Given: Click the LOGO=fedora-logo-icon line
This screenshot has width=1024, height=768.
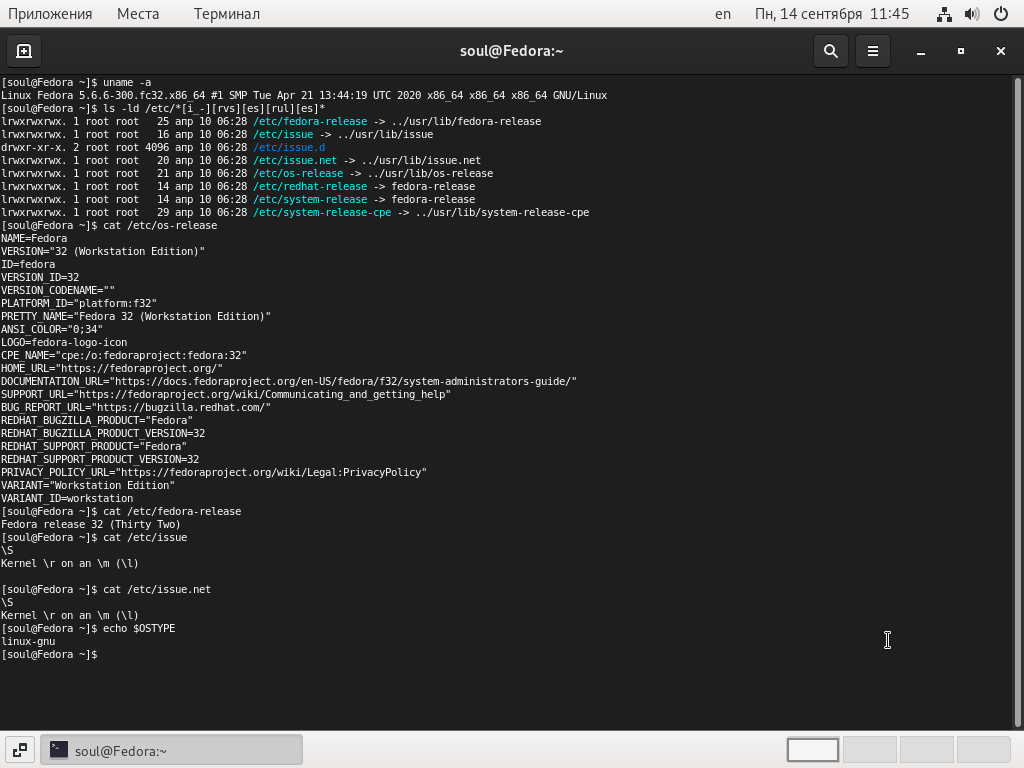Looking at the screenshot, I should [x=64, y=343].
